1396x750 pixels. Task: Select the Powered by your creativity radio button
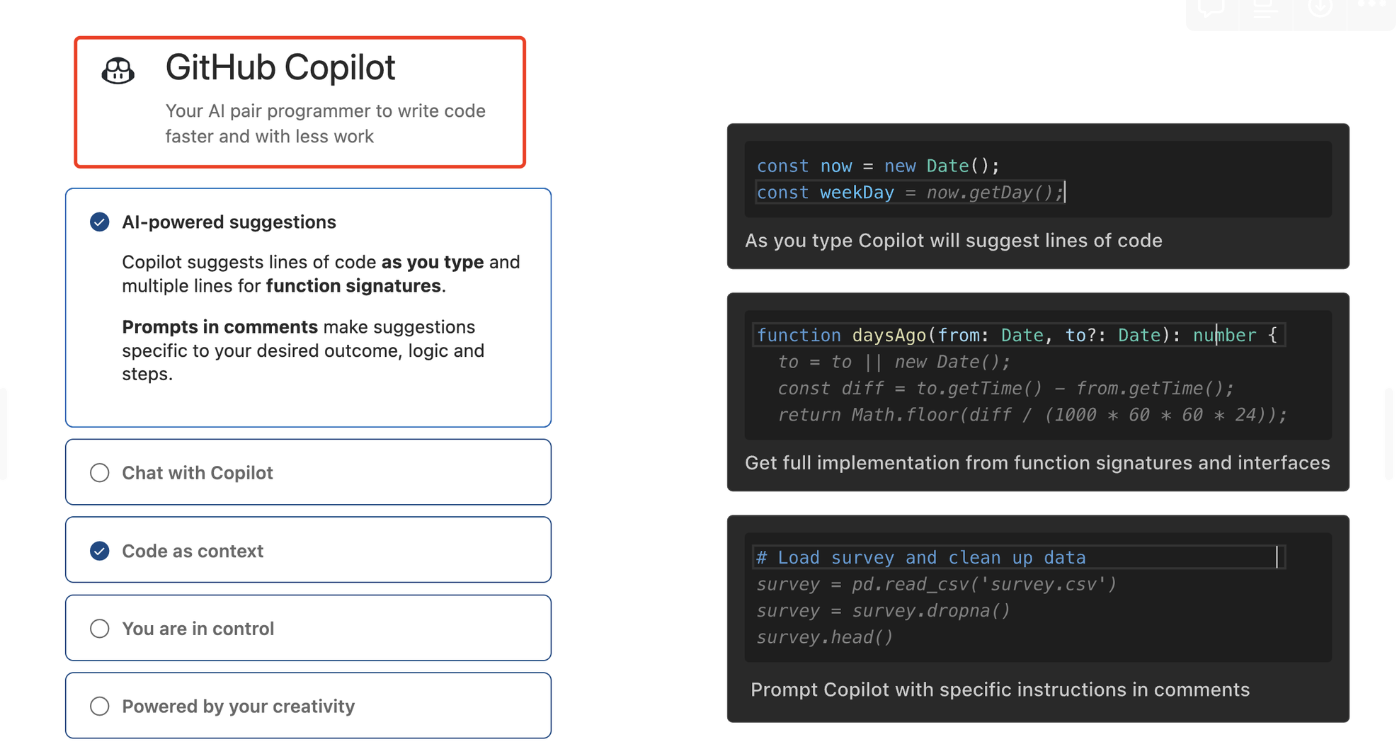pyautogui.click(x=99, y=705)
